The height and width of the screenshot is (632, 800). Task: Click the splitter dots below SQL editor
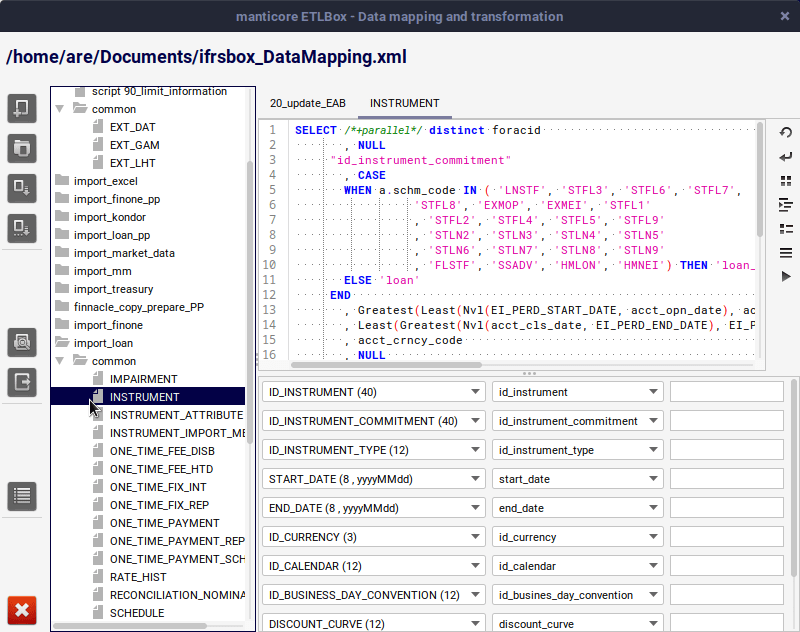coord(529,373)
